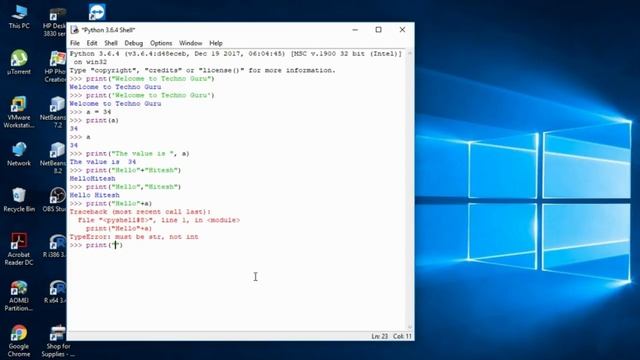The image size is (640, 360).
Task: Close the Python 3.6.4 Shell window
Action: pos(402,30)
